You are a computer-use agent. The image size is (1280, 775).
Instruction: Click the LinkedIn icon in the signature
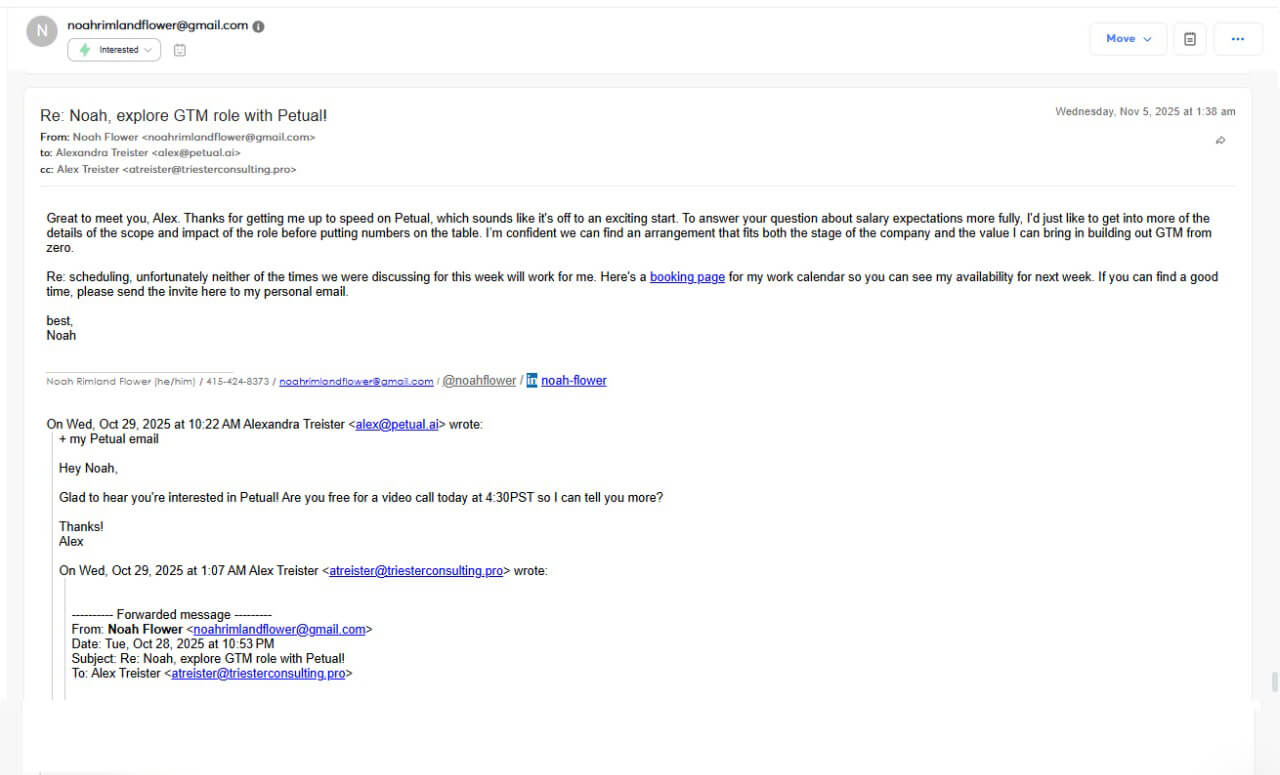(x=532, y=380)
